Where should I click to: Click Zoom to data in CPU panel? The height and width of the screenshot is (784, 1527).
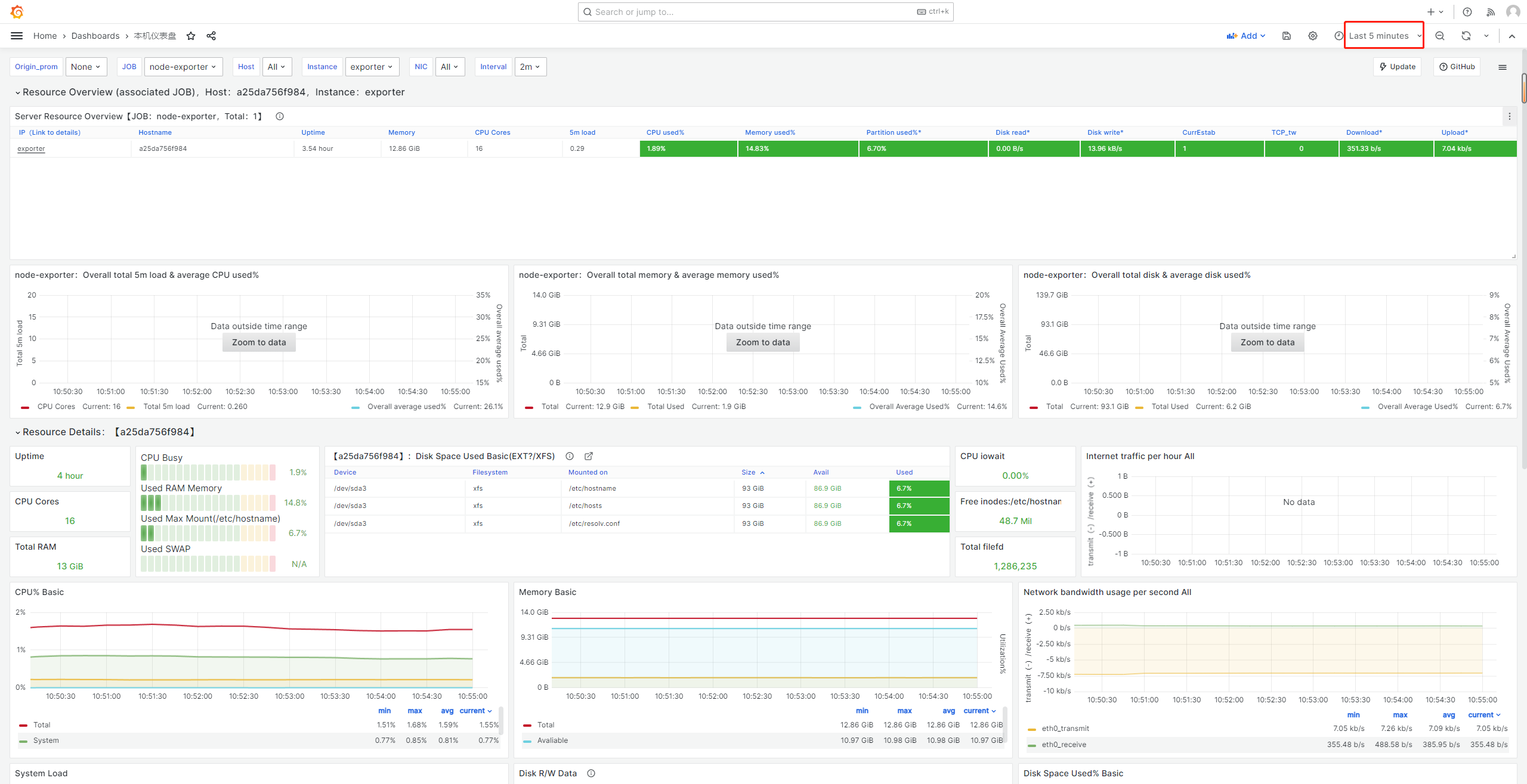click(x=259, y=342)
